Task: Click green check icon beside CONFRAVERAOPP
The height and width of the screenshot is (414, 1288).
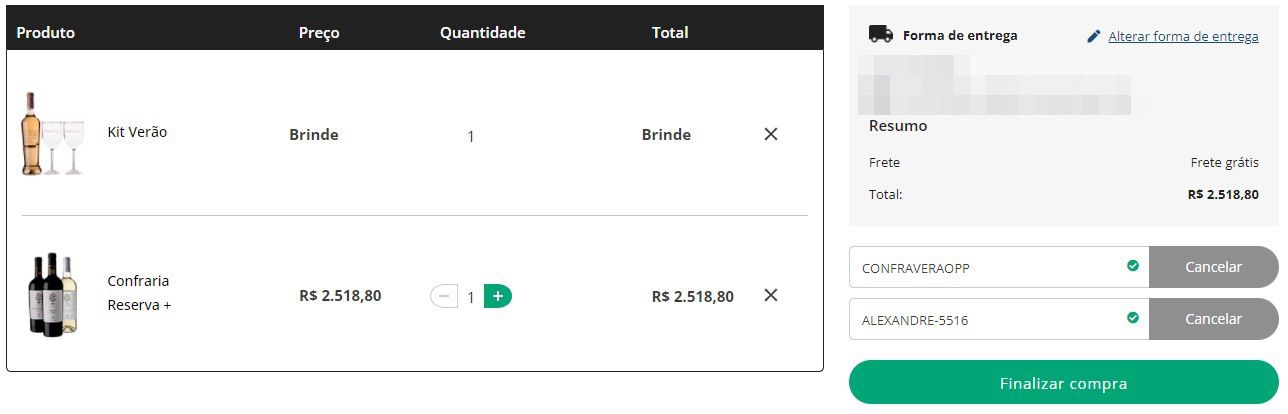Action: [x=1133, y=266]
